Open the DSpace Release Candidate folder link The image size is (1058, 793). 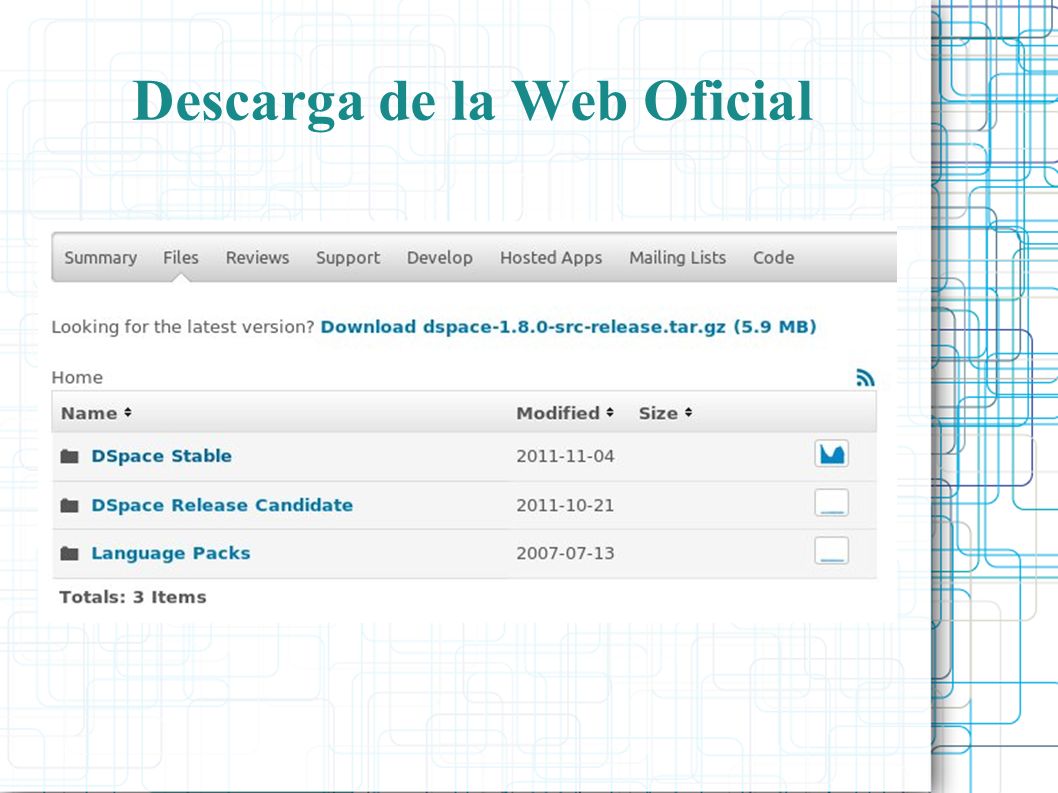(x=222, y=505)
